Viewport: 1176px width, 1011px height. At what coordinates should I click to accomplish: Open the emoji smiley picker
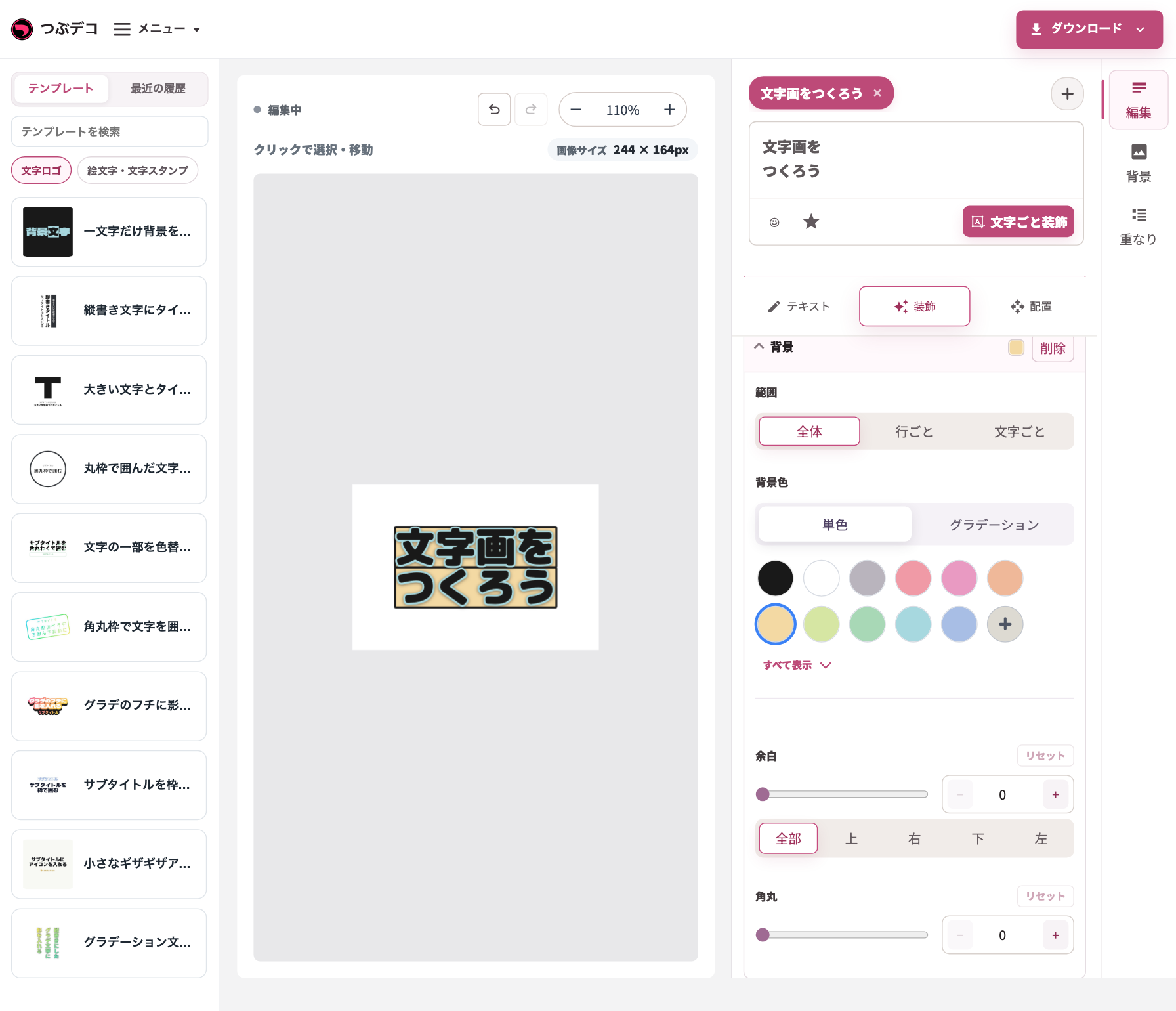[x=774, y=222]
